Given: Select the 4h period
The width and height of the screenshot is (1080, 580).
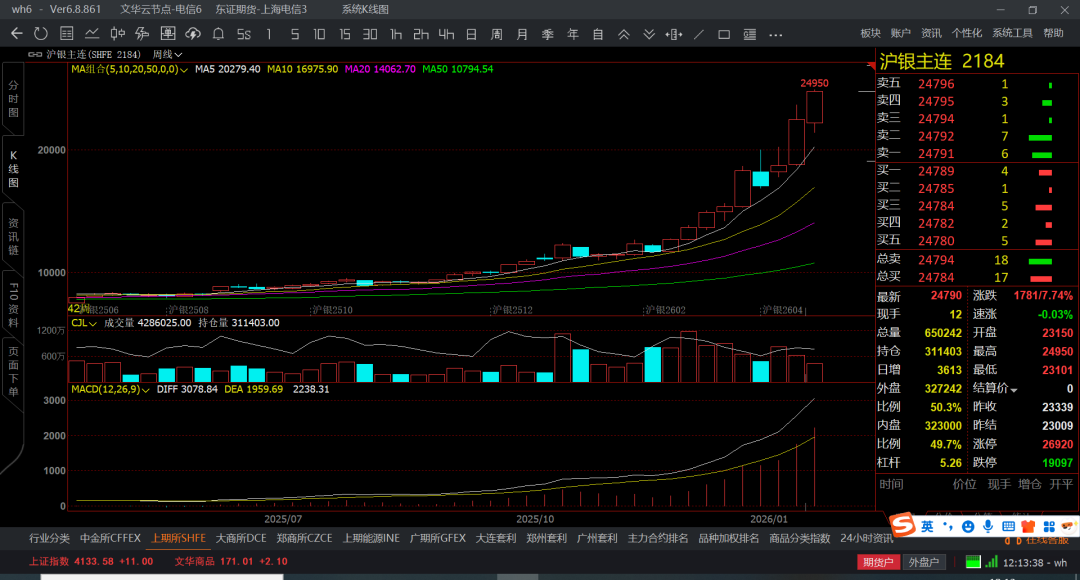Looking at the screenshot, I should 446,34.
